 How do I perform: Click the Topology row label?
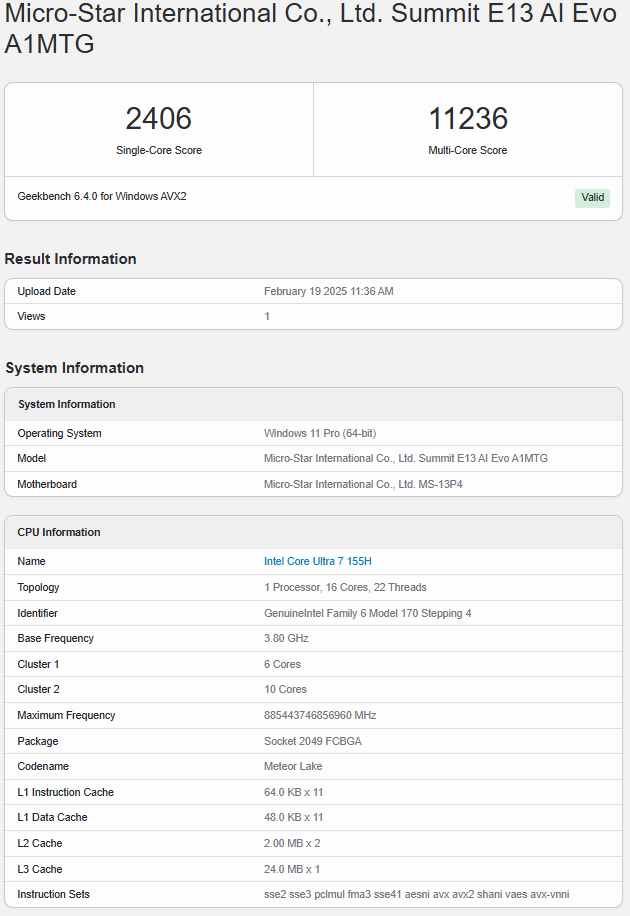[38, 587]
